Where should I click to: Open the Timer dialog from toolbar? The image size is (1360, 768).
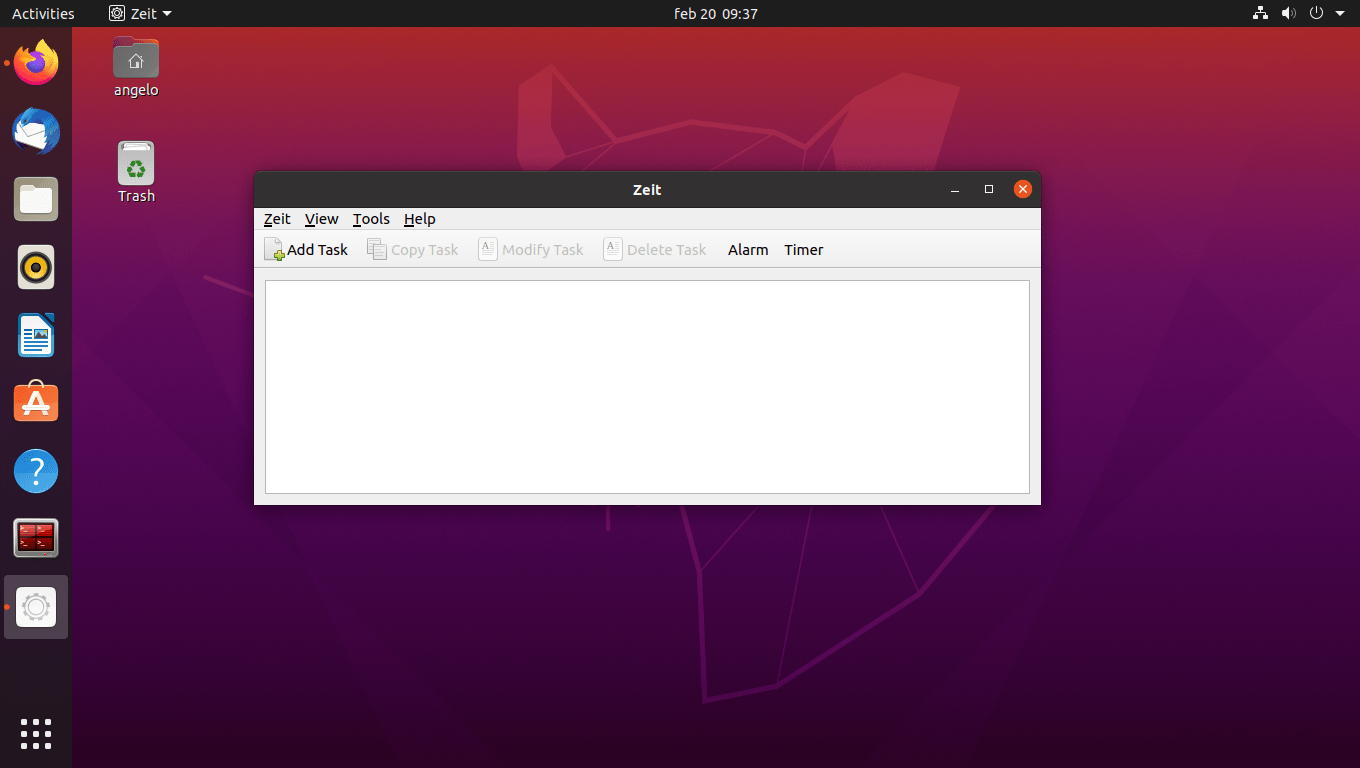coord(804,249)
